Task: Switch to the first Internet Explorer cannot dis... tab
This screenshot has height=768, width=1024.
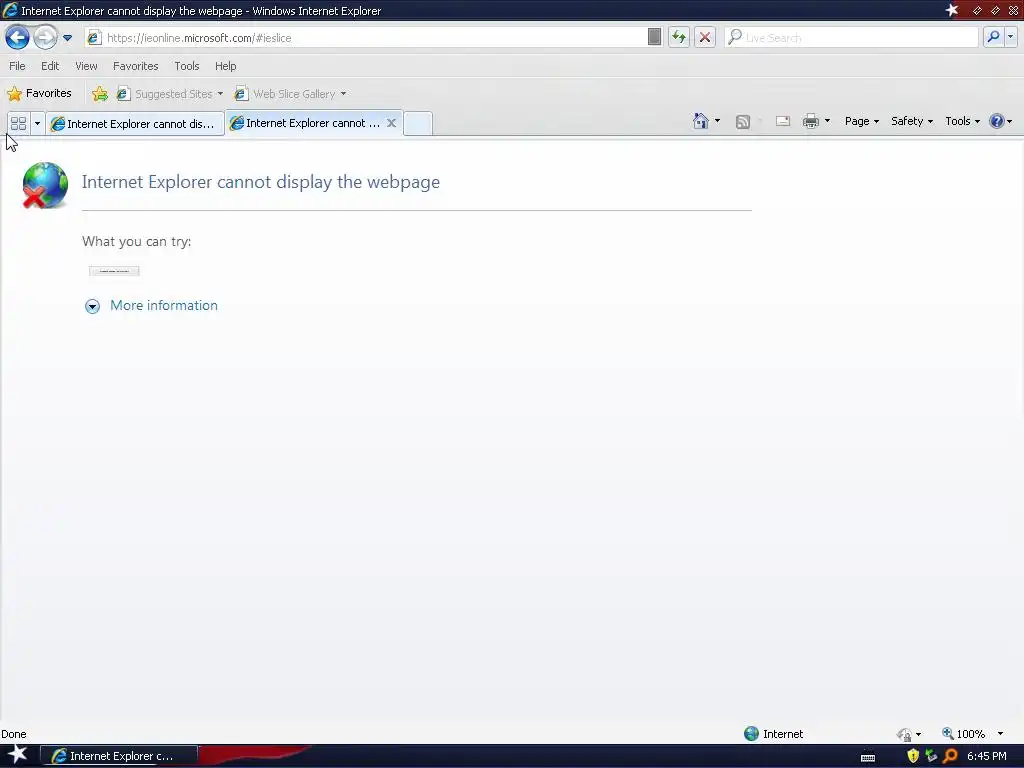Action: pos(135,123)
